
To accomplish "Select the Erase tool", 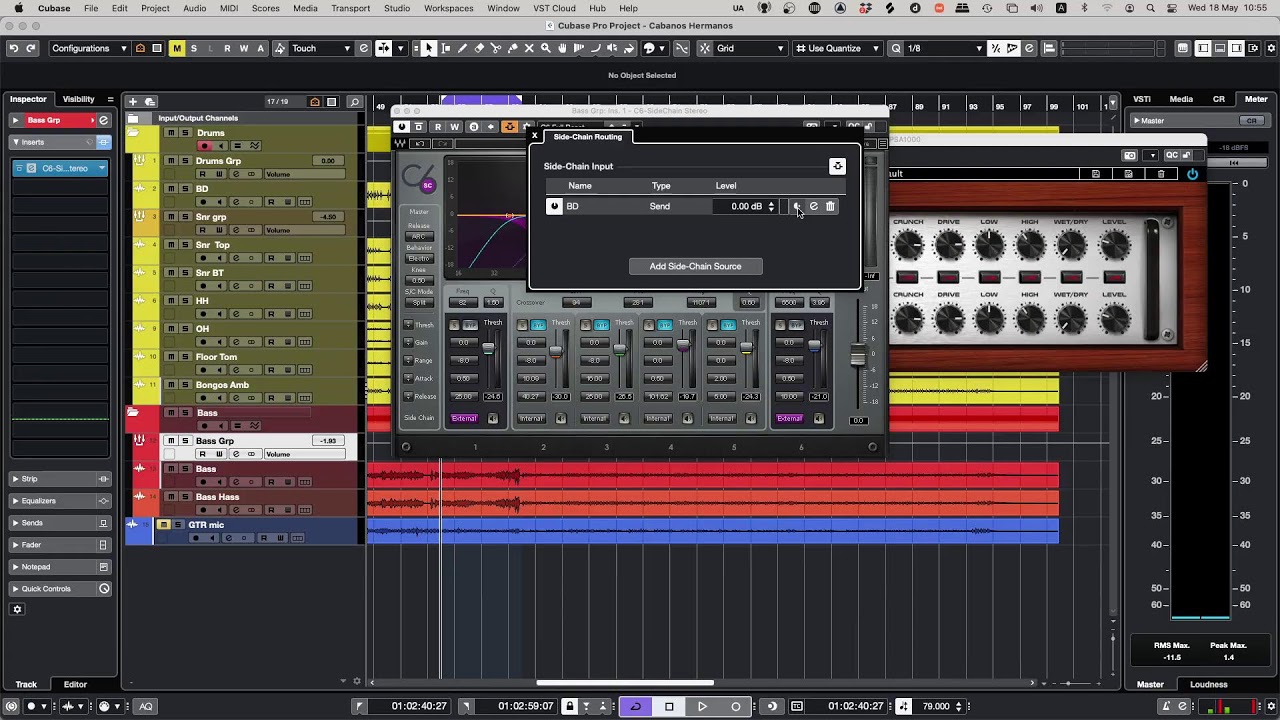I will (479, 48).
